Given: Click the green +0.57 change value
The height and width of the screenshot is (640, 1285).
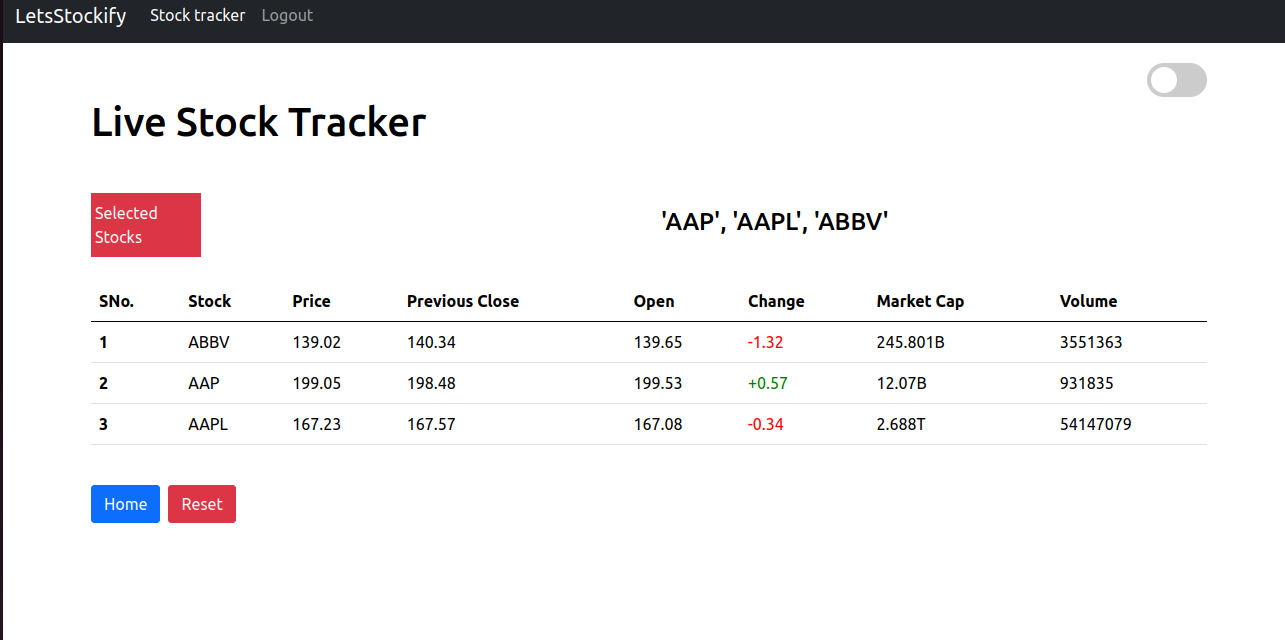Looking at the screenshot, I should [767, 383].
